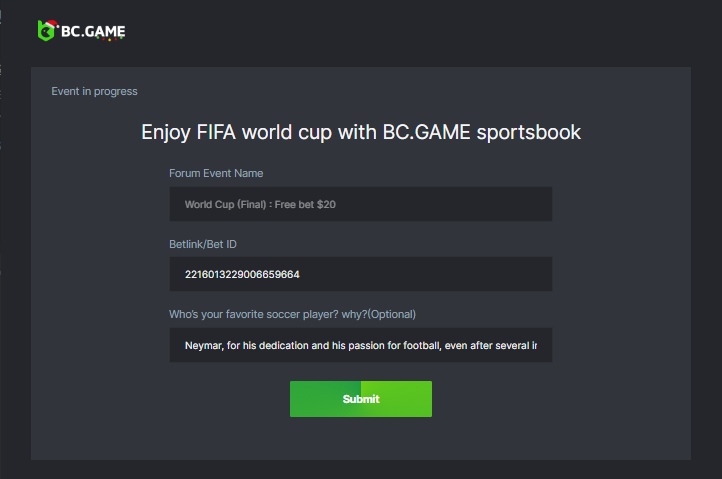Click the "Betlink/Bet ID" label
The image size is (722, 479).
tap(203, 244)
